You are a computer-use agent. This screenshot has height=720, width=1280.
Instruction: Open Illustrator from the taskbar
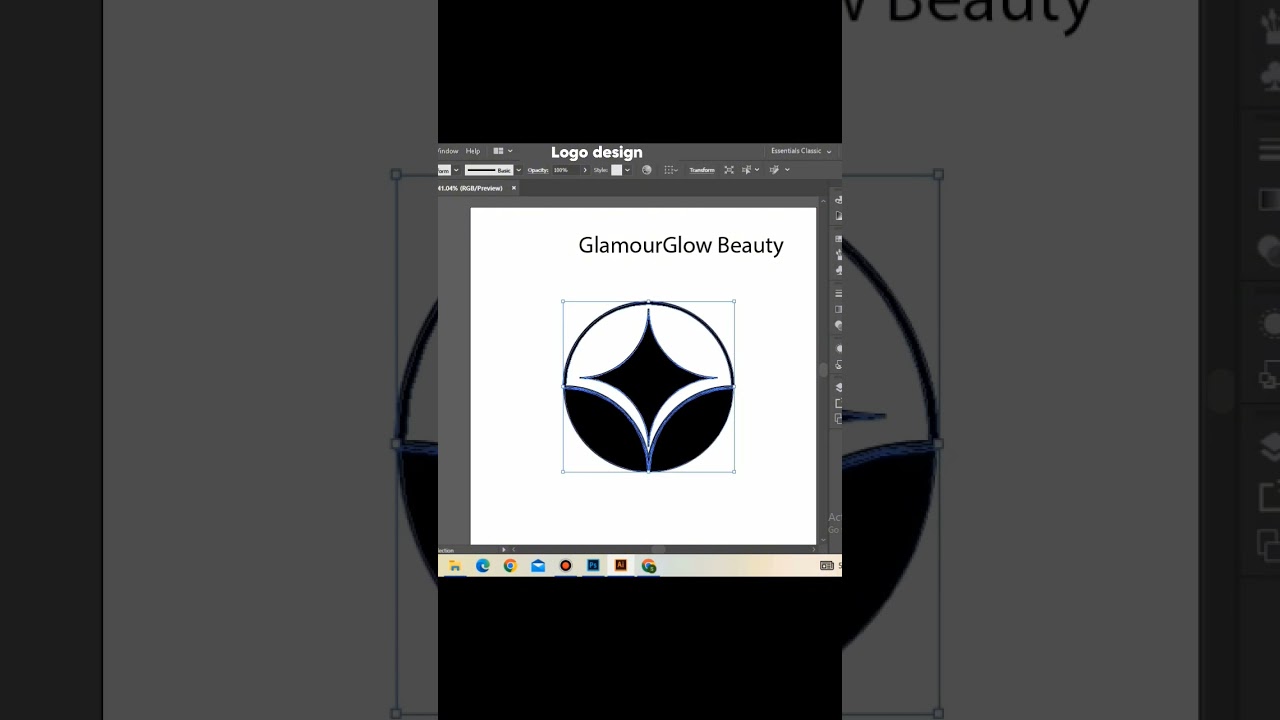click(x=620, y=566)
